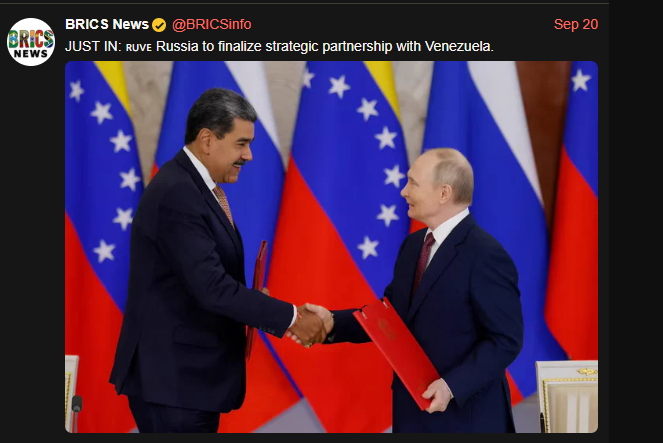Click the word 'Russia' in the post
663x443 pixels.
[177, 46]
